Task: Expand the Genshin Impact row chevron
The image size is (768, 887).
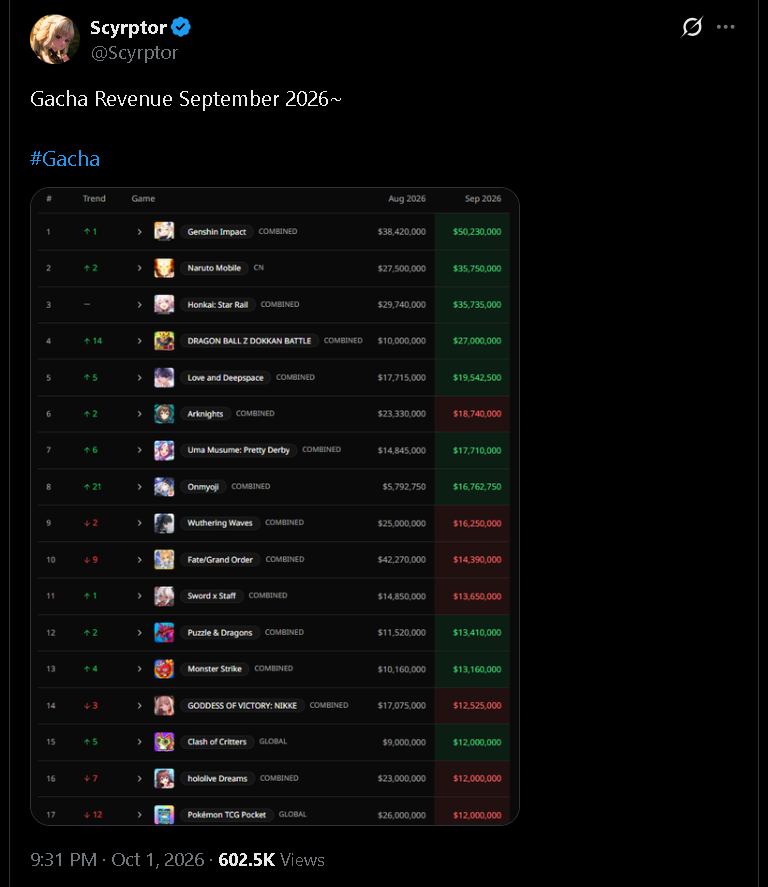Action: click(x=139, y=232)
